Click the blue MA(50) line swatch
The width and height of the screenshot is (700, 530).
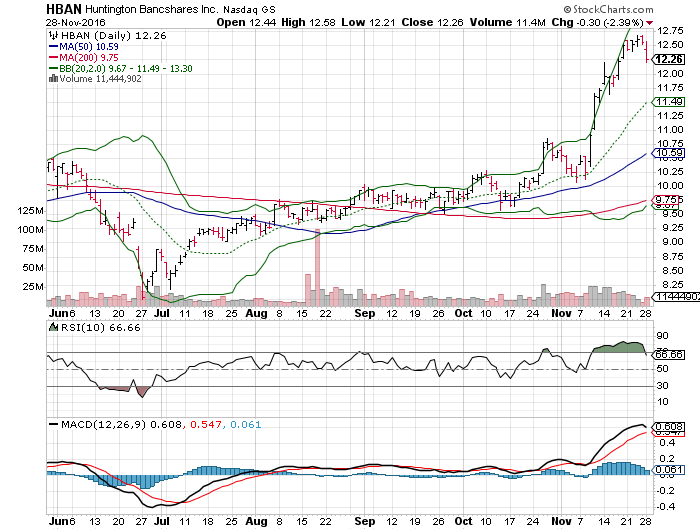pos(54,46)
